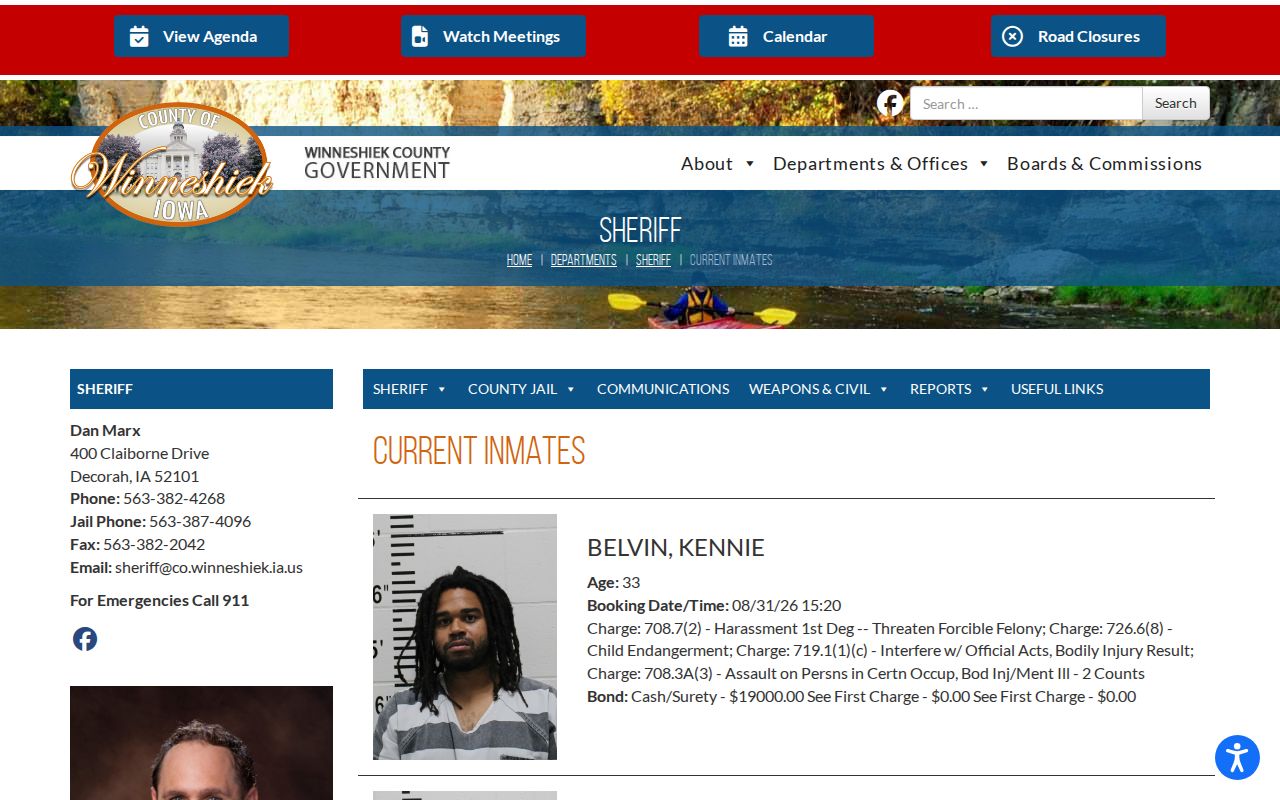Go to the Sheriff breadcrumb link
Screen dimensions: 1280x800
click(653, 260)
